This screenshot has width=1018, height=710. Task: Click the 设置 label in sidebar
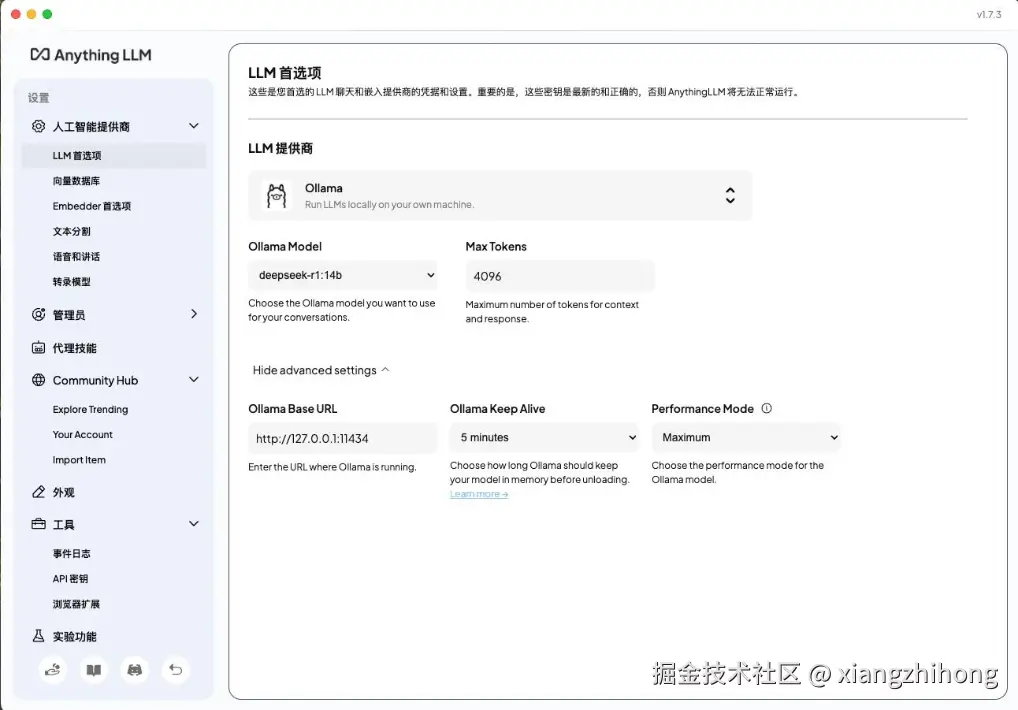tap(38, 98)
